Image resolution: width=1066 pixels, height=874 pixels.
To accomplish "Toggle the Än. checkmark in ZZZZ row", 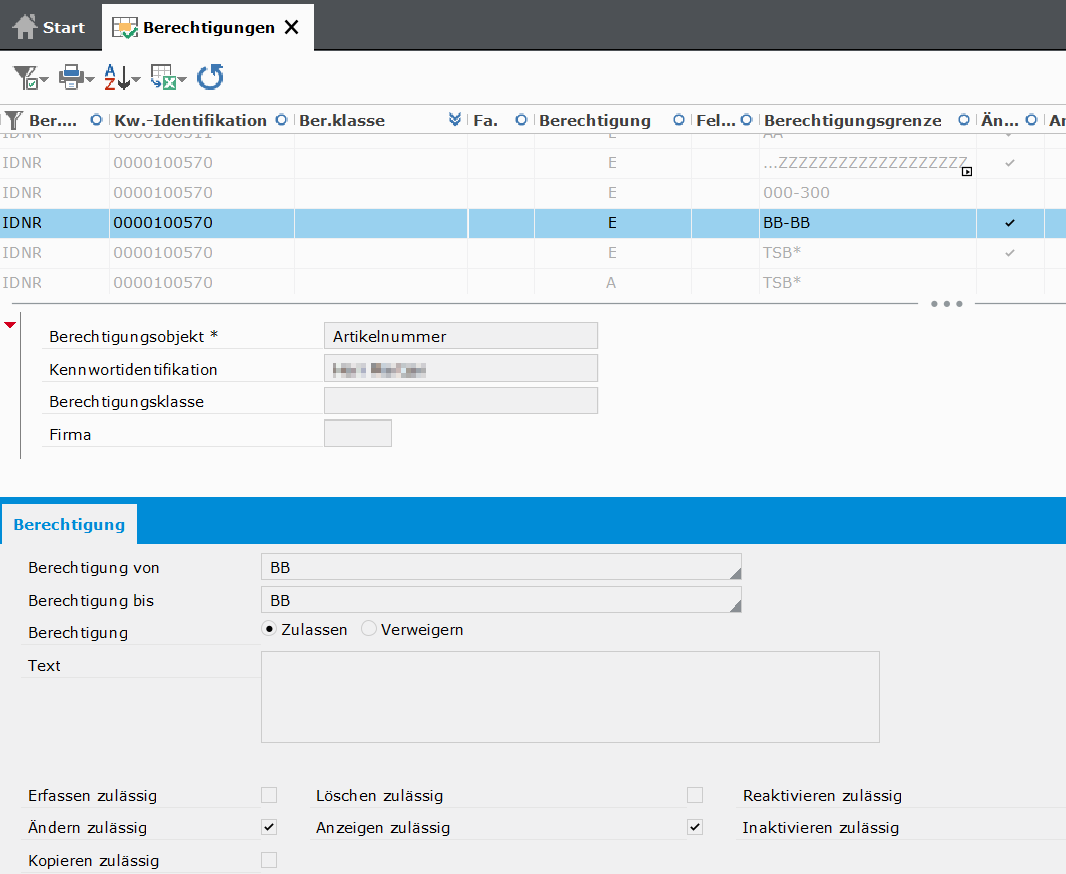I will click(x=1010, y=163).
